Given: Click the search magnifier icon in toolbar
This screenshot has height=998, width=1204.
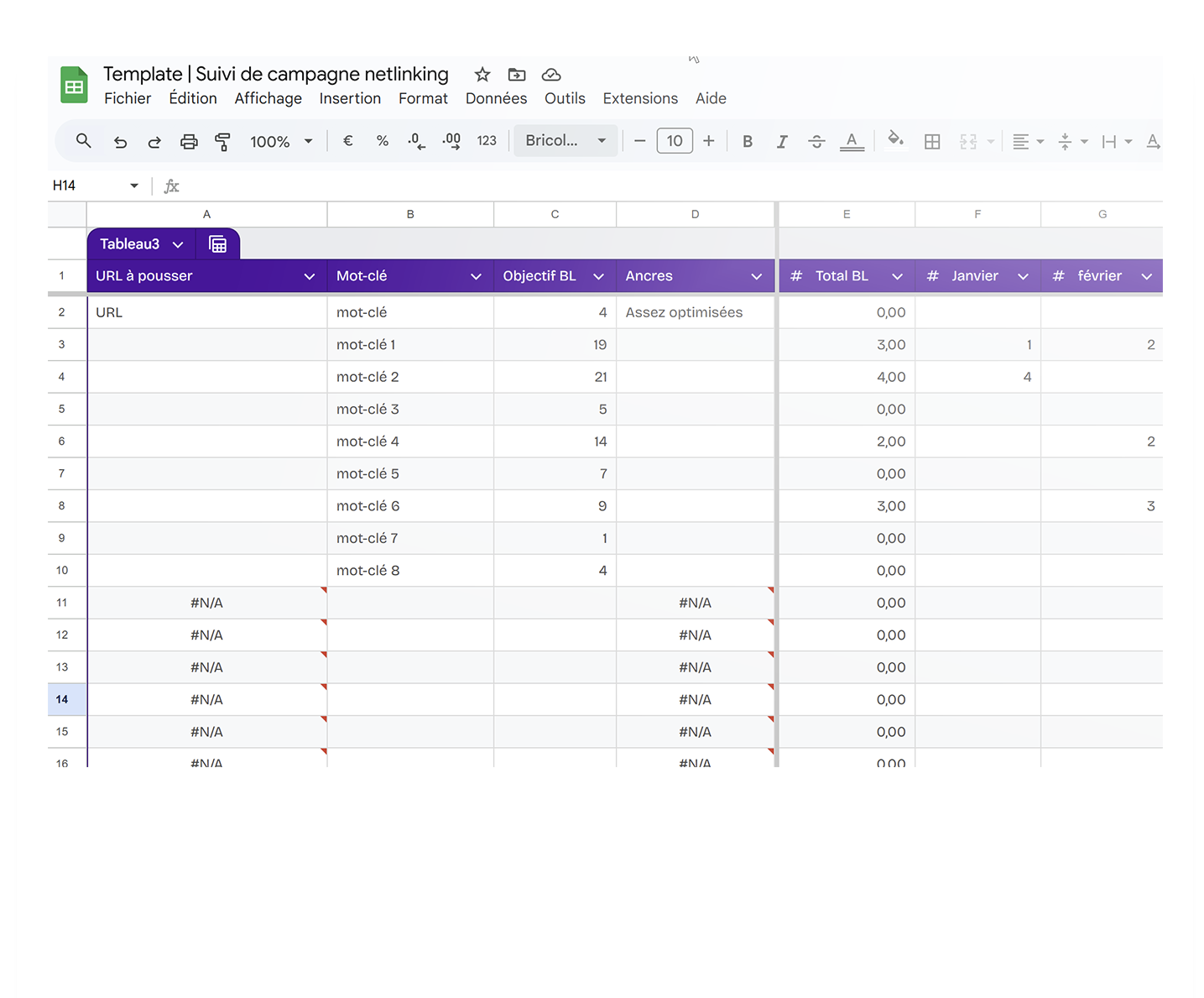Looking at the screenshot, I should (83, 141).
